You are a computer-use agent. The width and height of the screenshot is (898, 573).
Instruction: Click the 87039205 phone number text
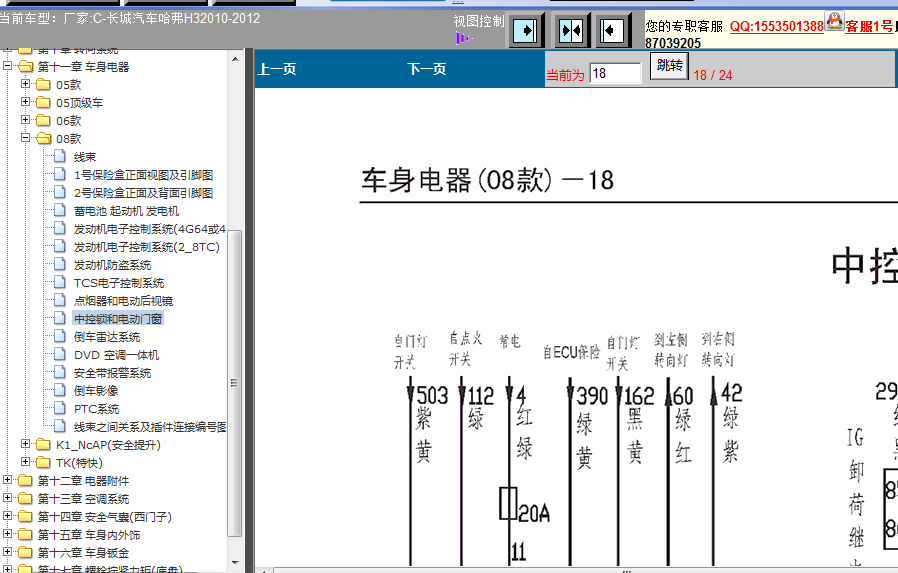[673, 44]
